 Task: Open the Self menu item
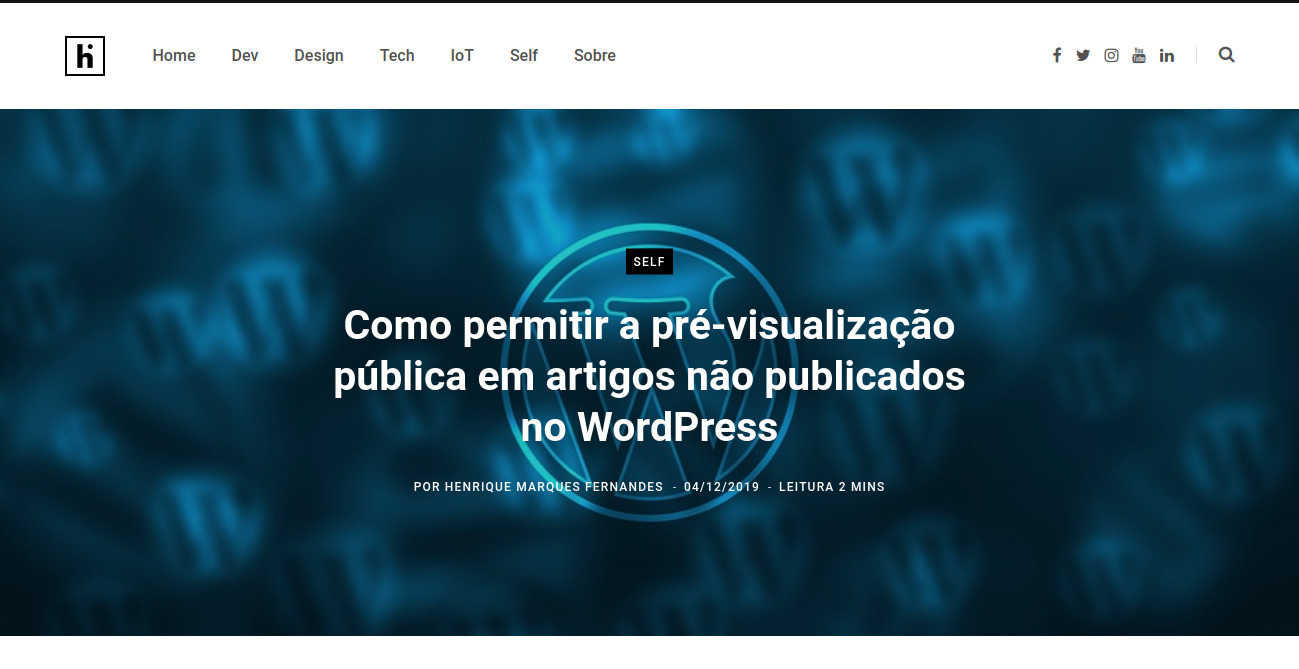click(x=524, y=56)
